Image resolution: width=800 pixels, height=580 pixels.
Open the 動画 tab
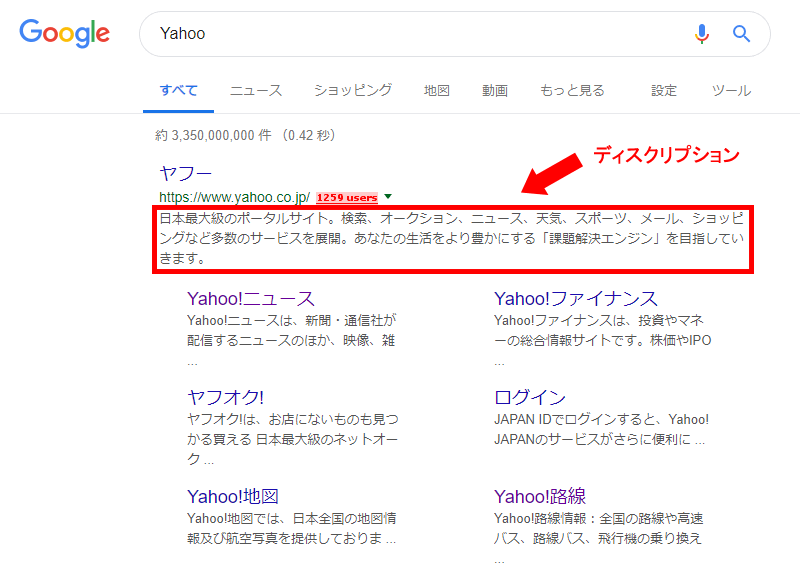494,91
